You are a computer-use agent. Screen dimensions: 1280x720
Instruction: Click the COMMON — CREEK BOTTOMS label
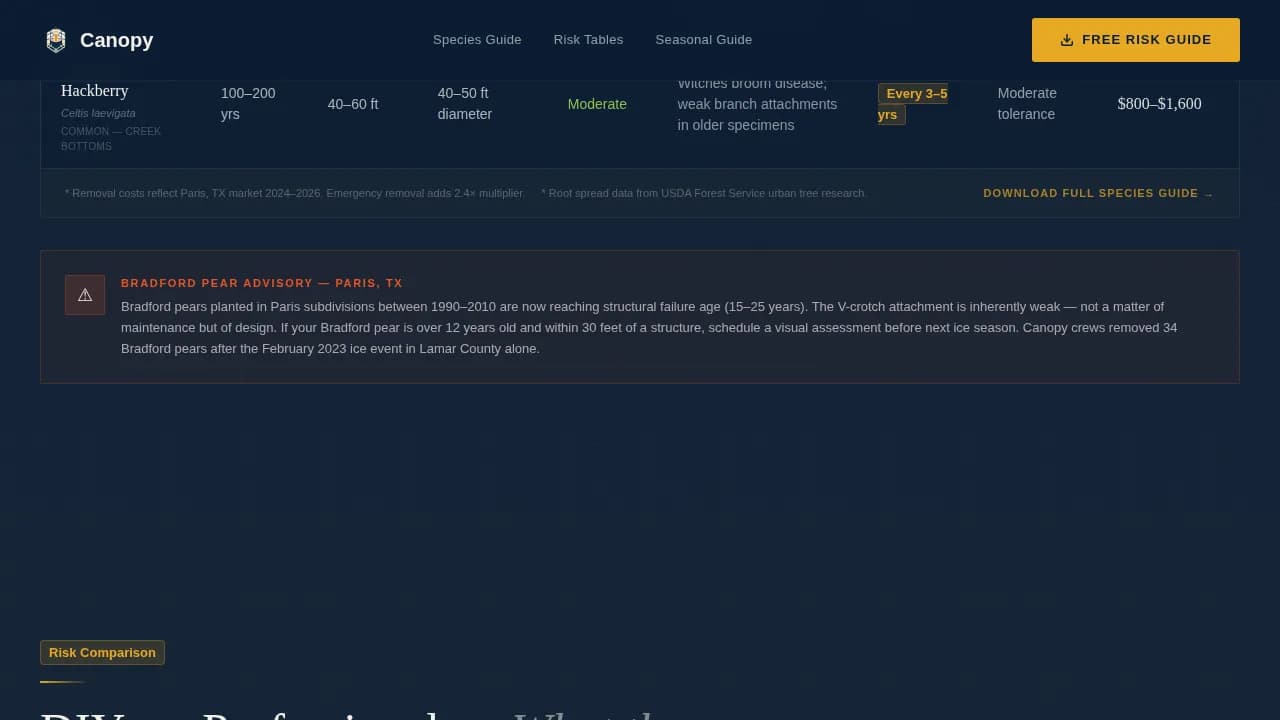click(111, 139)
